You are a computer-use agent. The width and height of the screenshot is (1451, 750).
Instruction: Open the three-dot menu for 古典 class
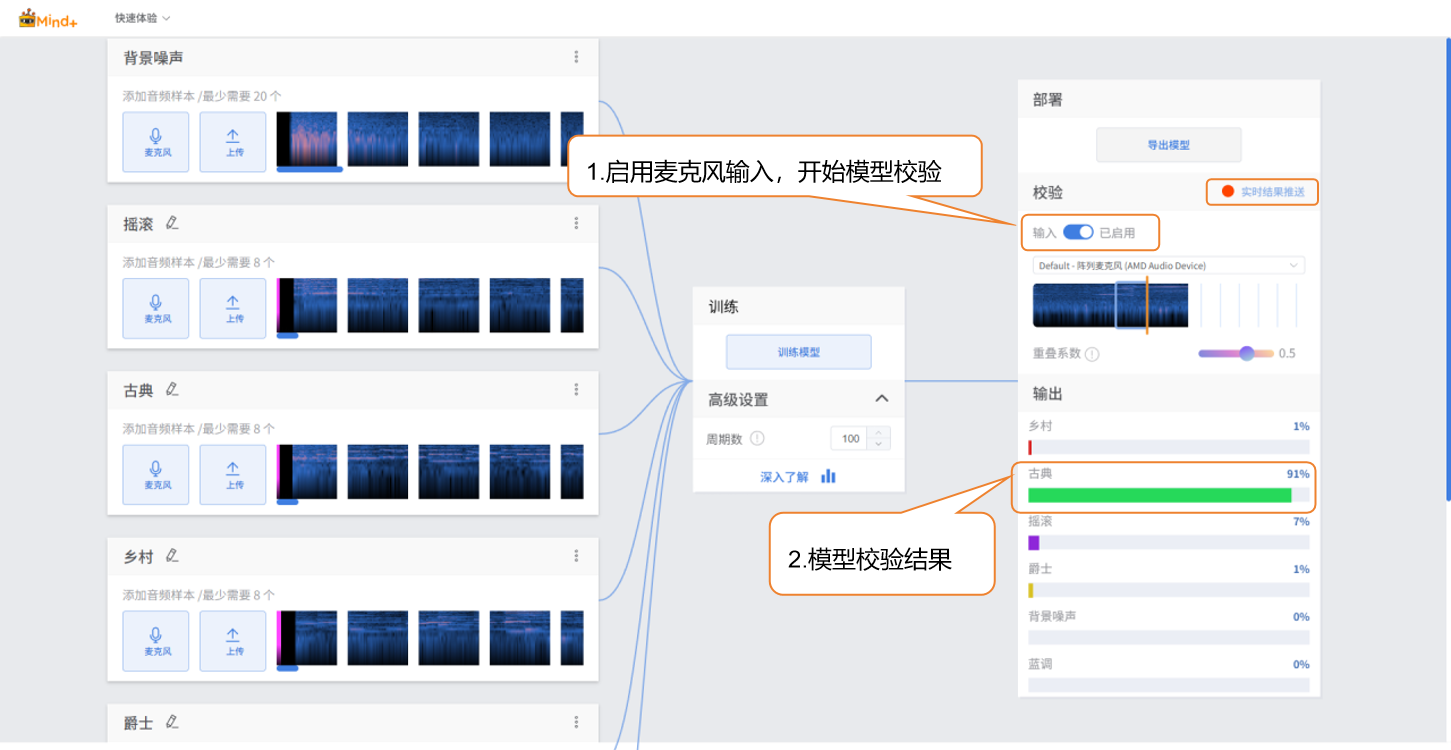point(576,390)
